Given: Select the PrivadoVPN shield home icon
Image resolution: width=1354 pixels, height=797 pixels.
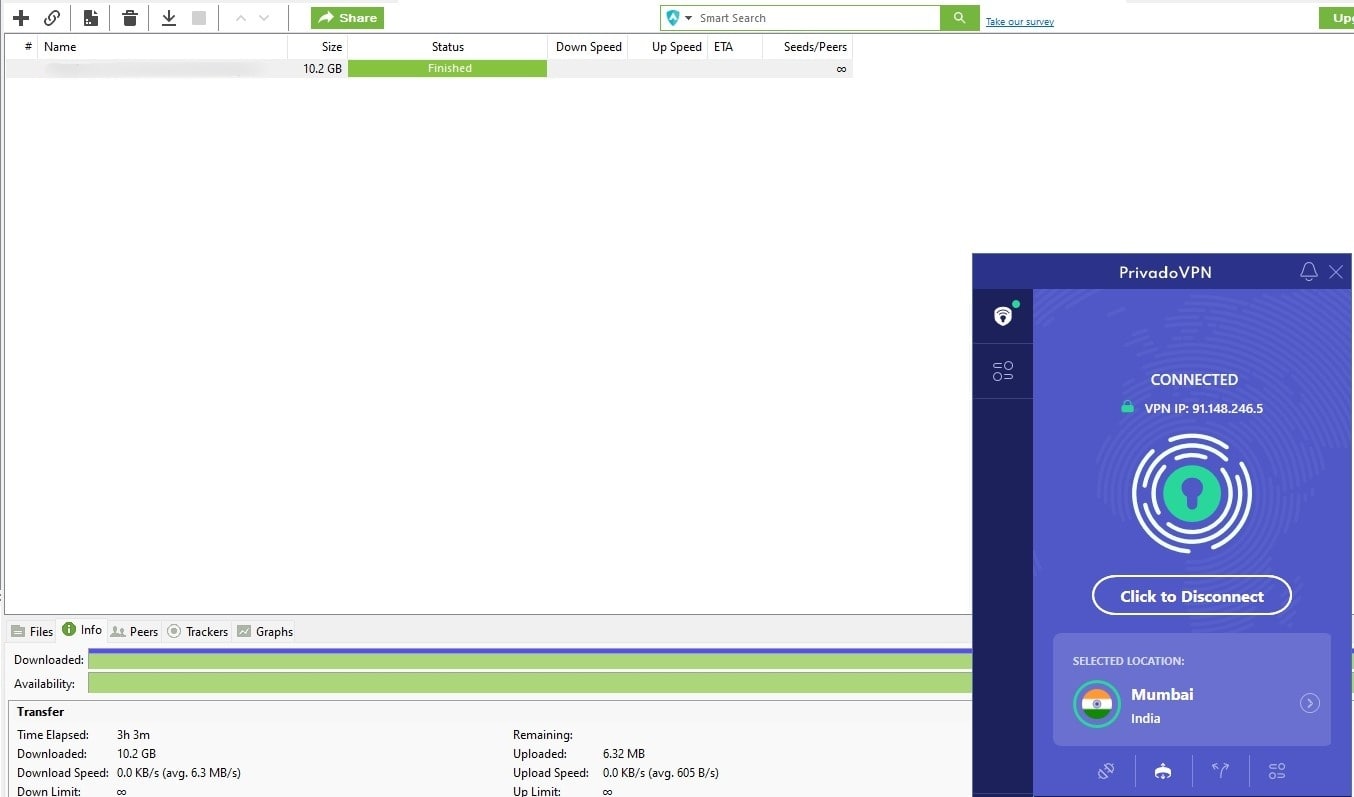Looking at the screenshot, I should coord(1003,316).
